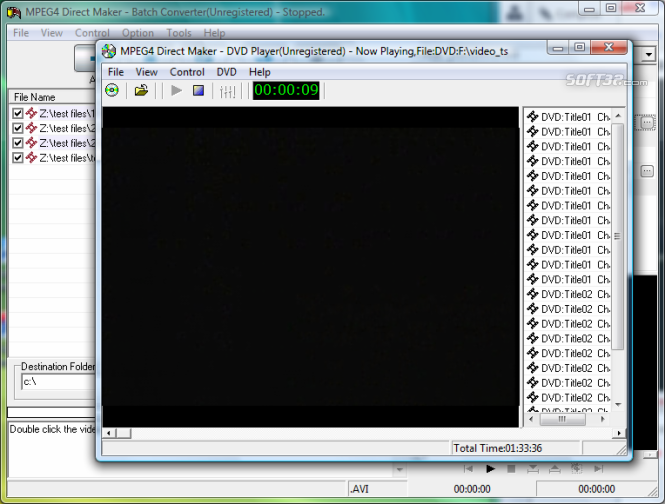
Task: Click Total Time:01:33:36 in status bar
Action: coord(497,448)
